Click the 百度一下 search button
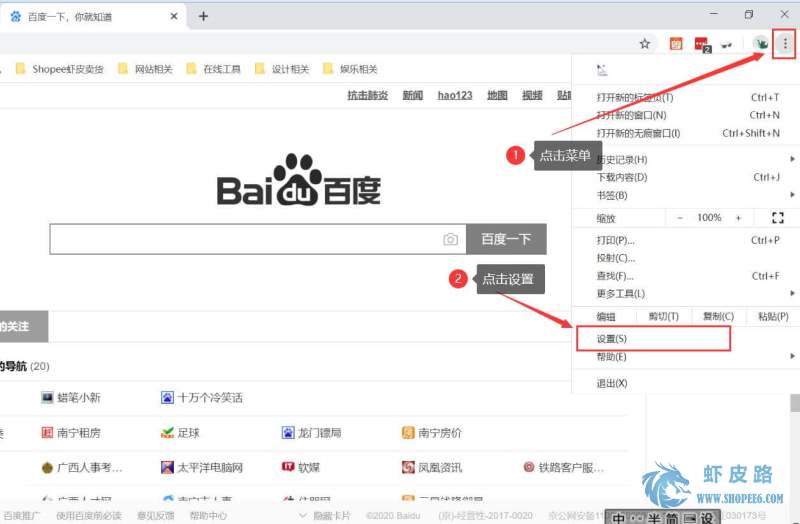 [x=506, y=239]
